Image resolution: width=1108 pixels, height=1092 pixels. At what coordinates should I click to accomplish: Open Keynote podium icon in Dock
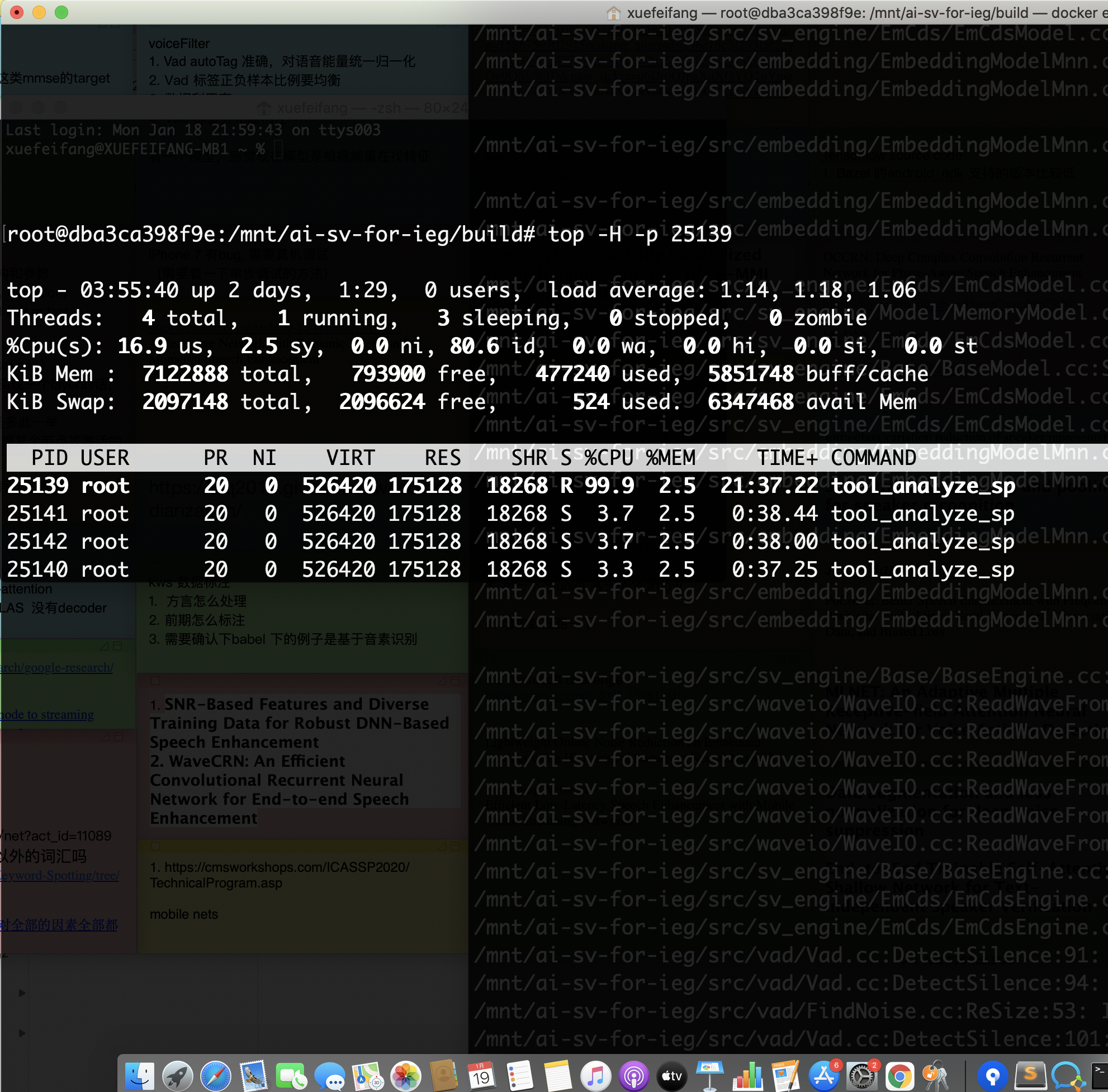pyautogui.click(x=710, y=1075)
